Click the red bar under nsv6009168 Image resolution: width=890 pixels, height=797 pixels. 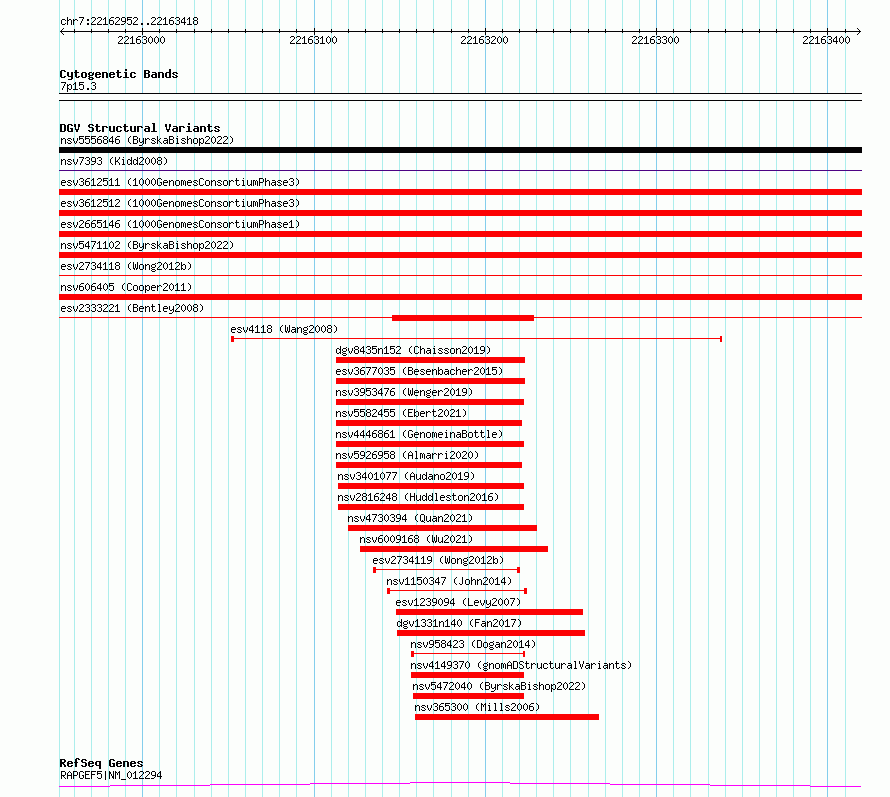click(x=454, y=549)
